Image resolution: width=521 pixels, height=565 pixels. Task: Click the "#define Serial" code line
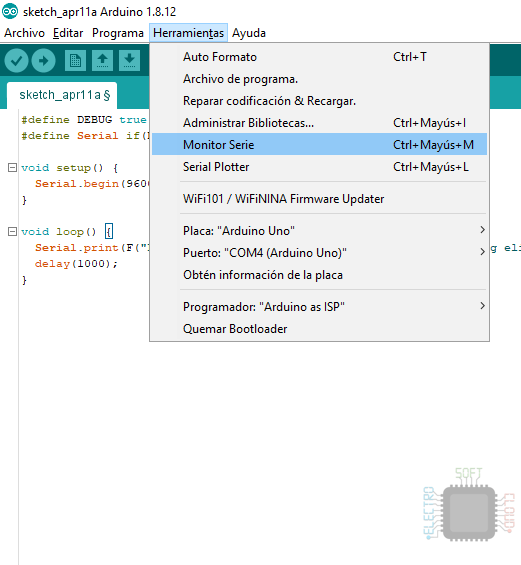[x=85, y=136]
